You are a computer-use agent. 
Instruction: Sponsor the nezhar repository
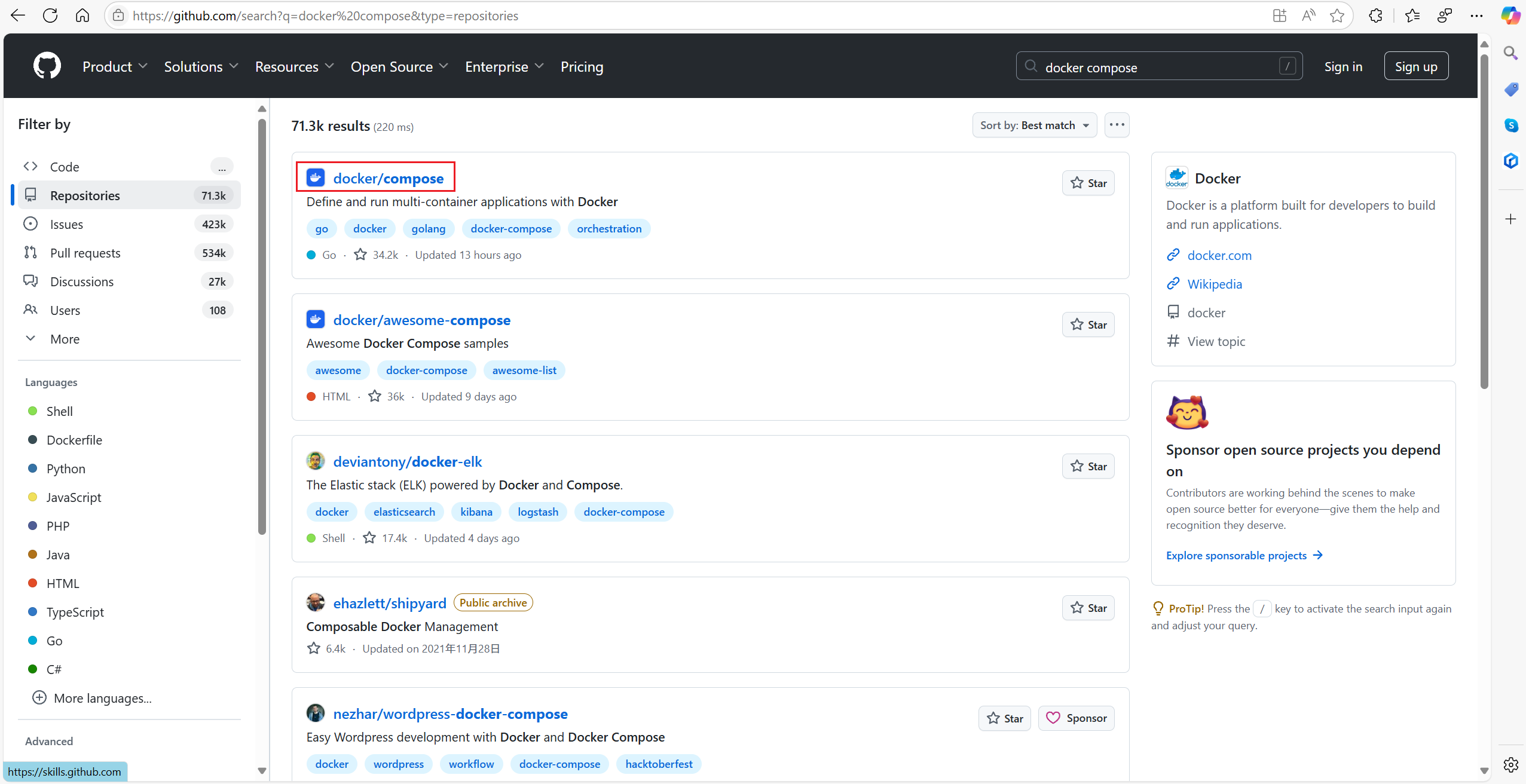pyautogui.click(x=1076, y=718)
